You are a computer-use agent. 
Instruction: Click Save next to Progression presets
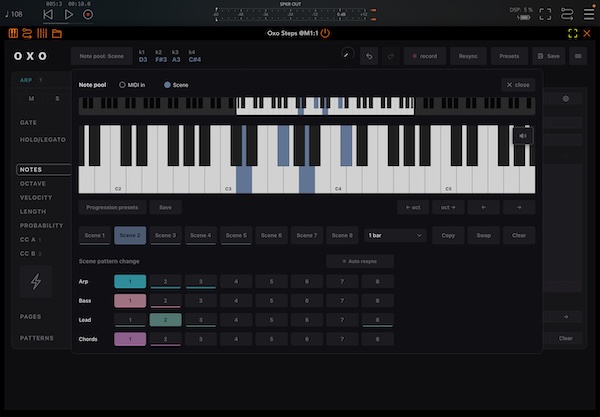[165, 207]
